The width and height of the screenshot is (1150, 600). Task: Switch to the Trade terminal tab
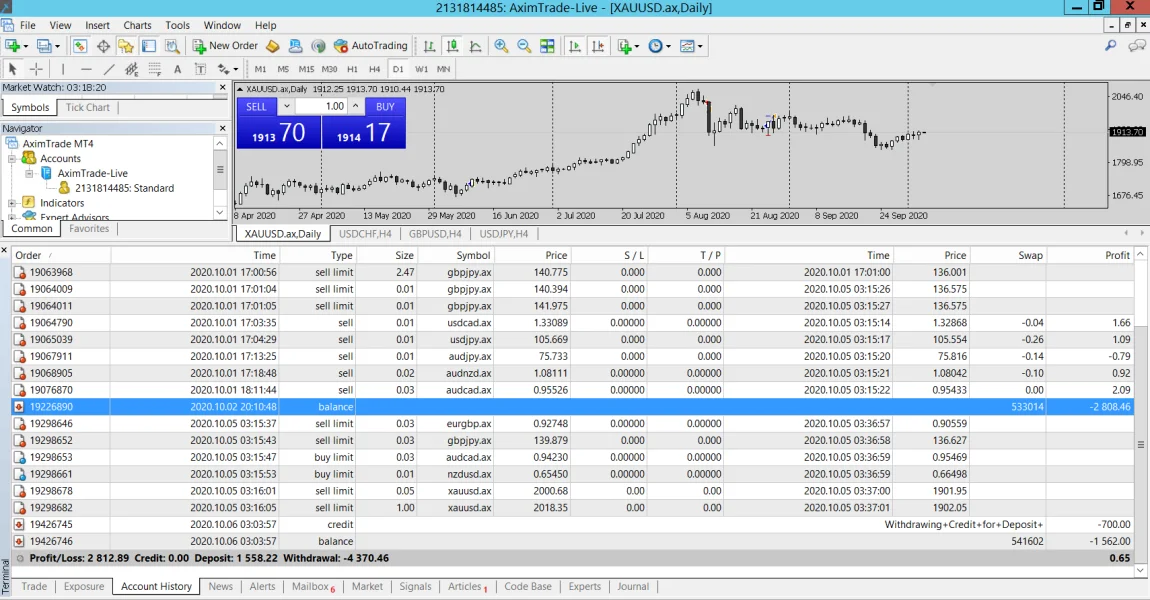[34, 587]
